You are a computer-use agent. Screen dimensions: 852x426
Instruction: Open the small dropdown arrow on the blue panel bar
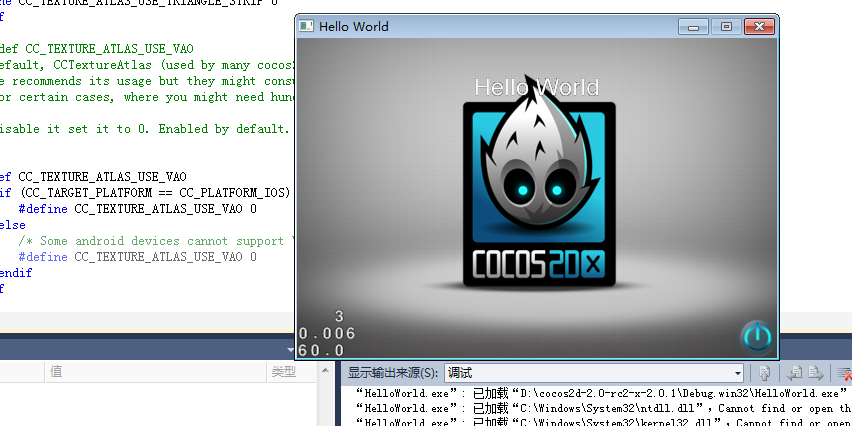[x=290, y=350]
